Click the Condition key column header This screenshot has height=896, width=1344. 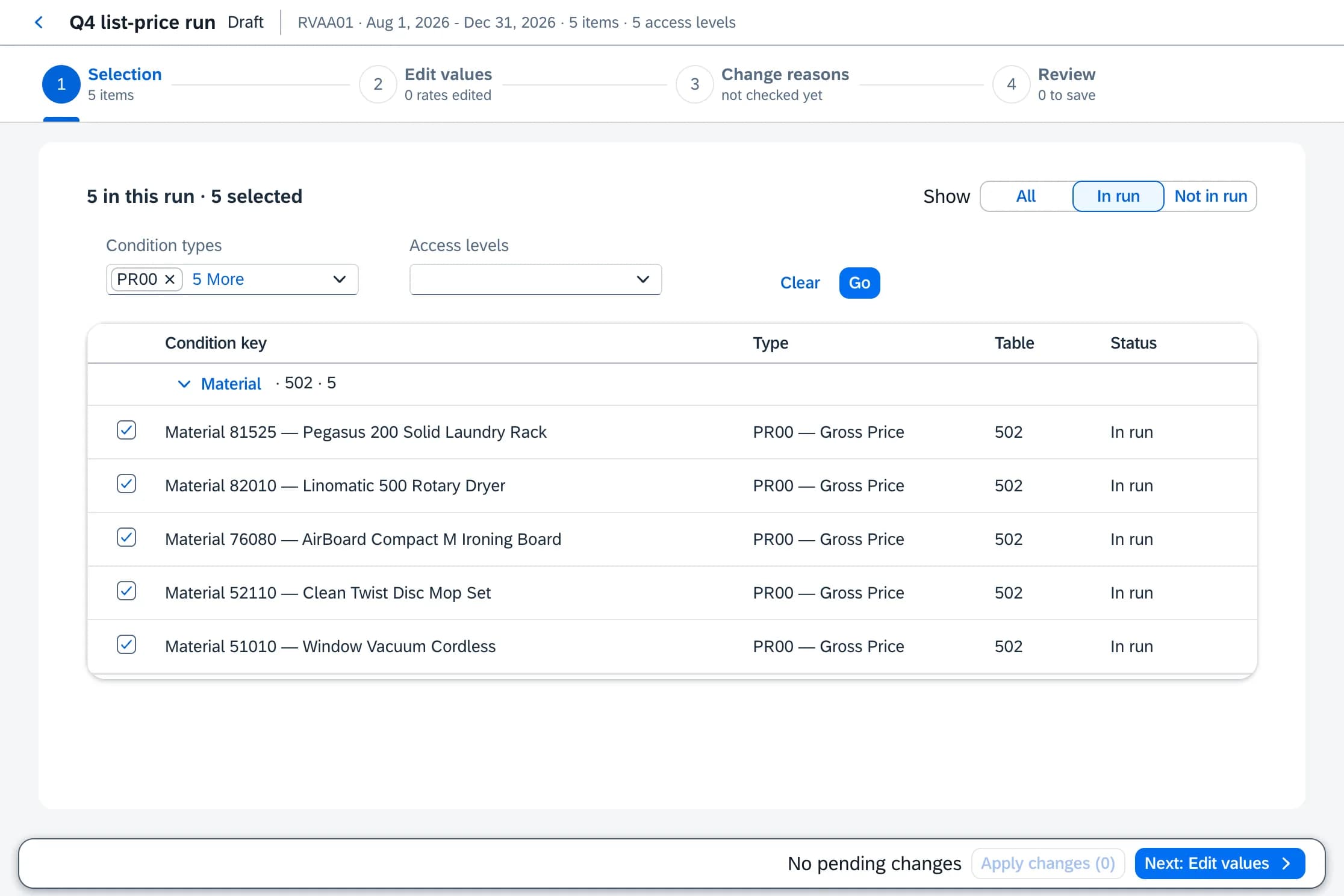(216, 343)
